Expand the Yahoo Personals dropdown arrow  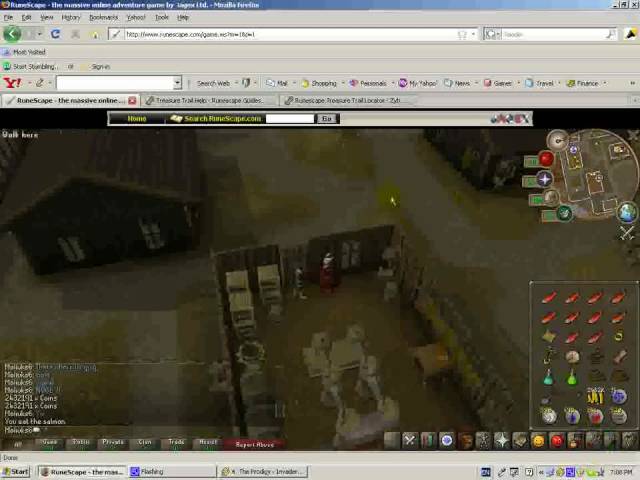click(393, 83)
